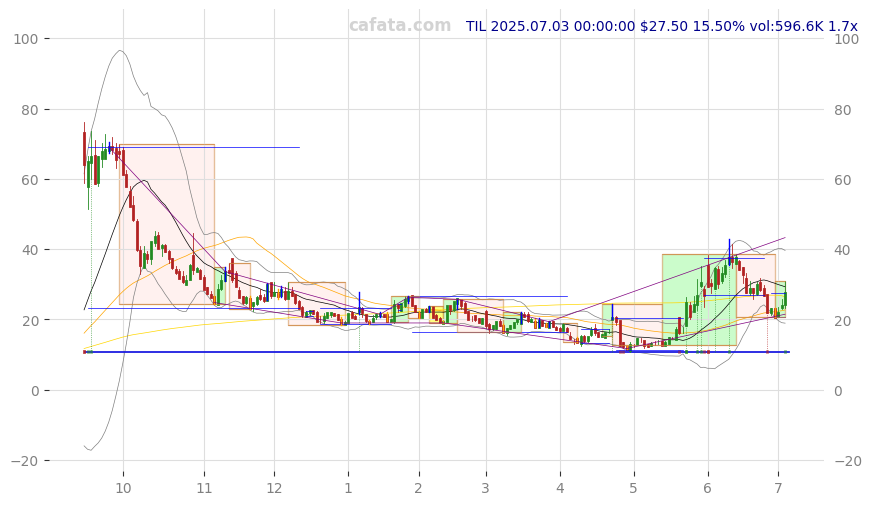872x505 pixels.
Task: Select the 60 label on left axis
Action: pos(30,180)
